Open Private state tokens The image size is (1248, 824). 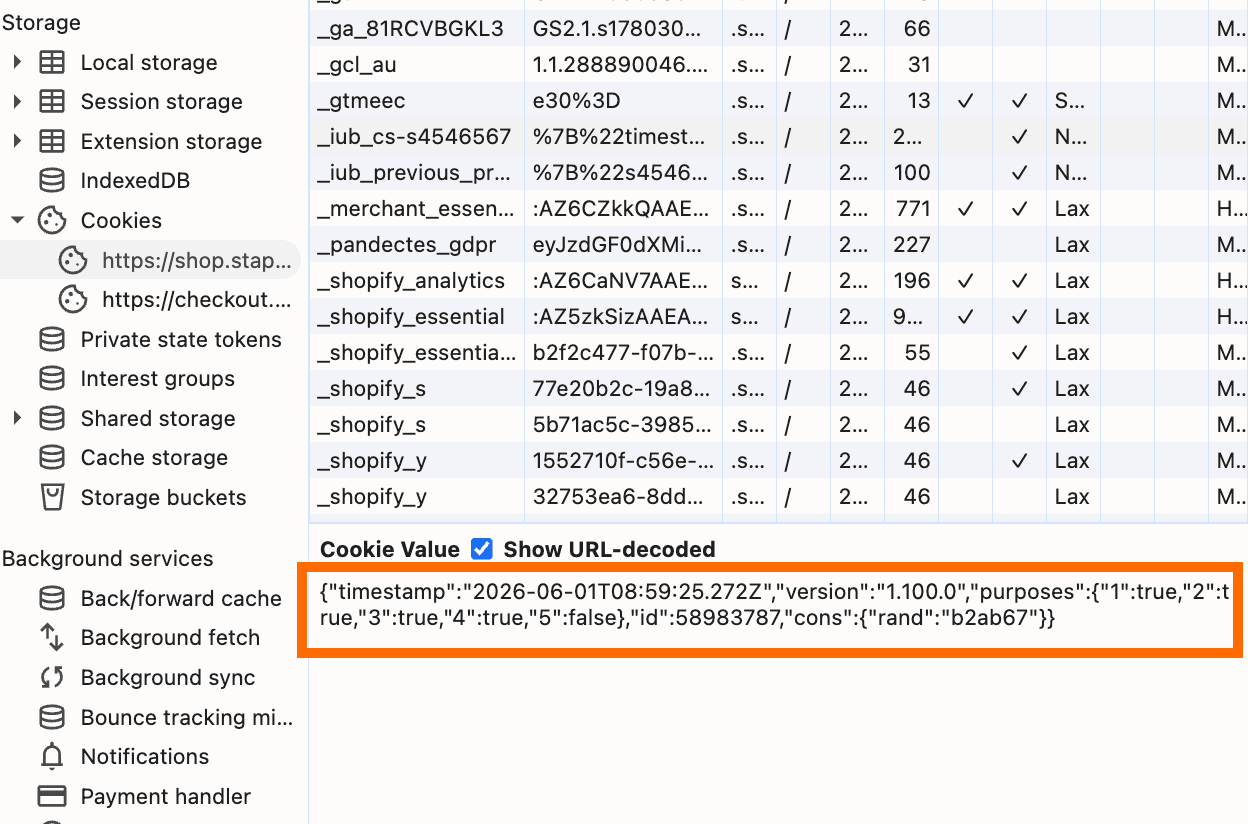[181, 340]
